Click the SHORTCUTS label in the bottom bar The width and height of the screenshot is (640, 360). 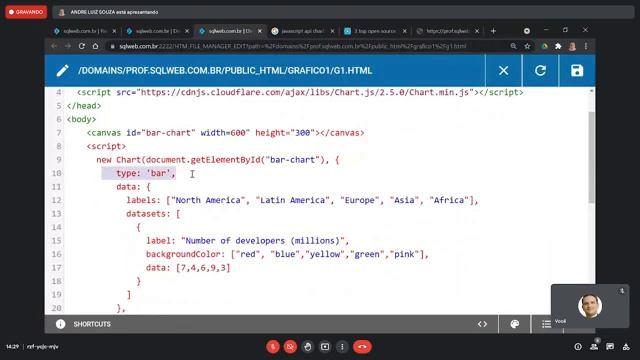point(92,324)
